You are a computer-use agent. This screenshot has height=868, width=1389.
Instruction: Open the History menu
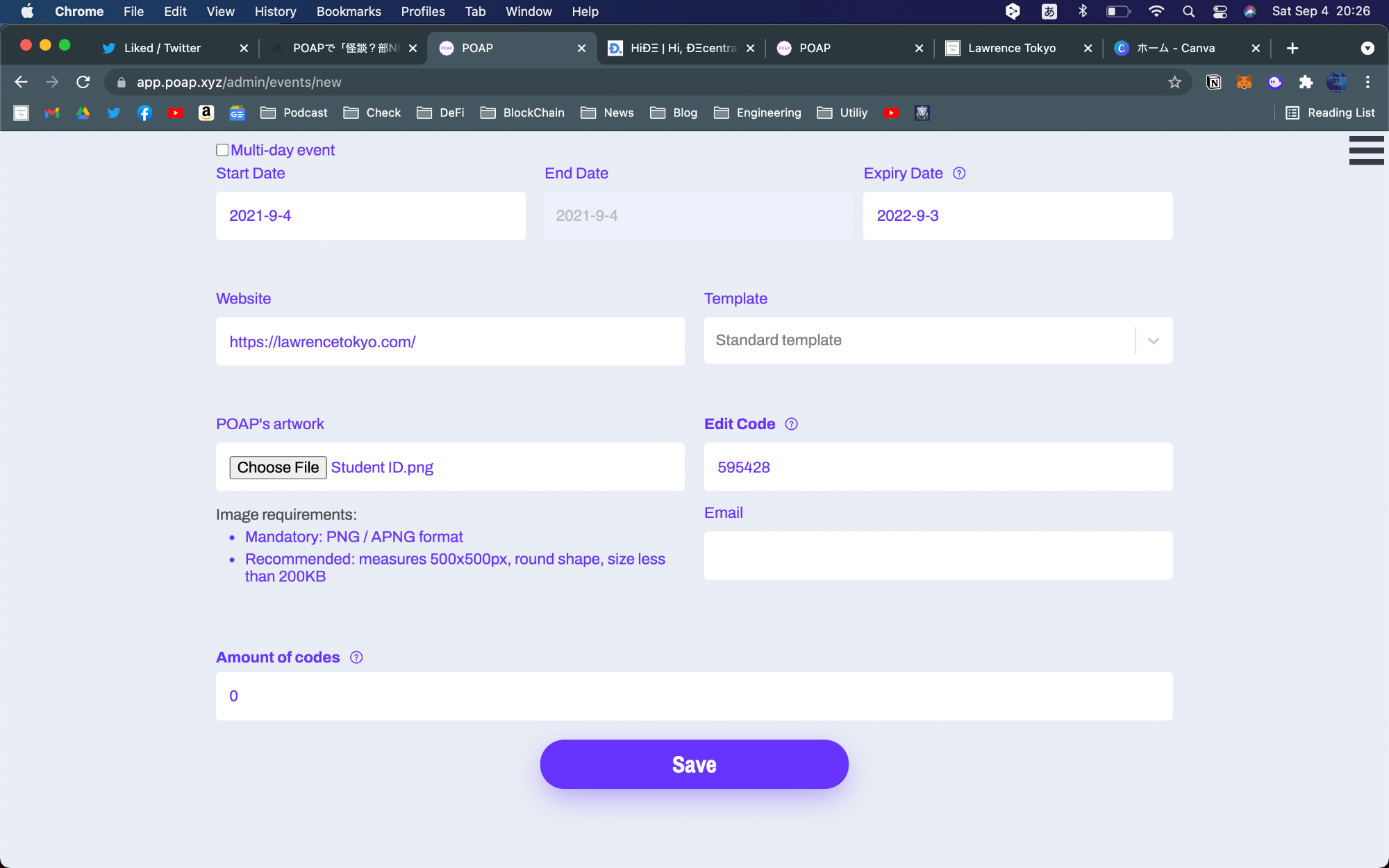coord(275,11)
